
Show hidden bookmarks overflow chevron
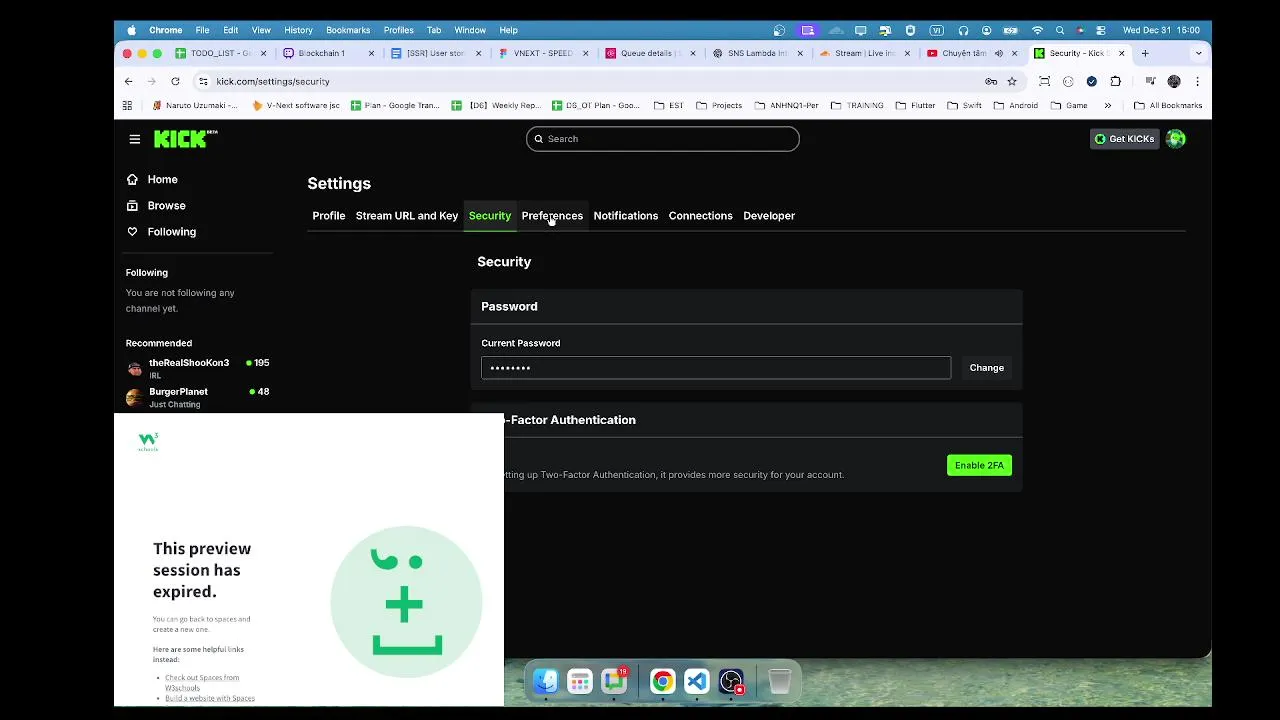click(1107, 105)
